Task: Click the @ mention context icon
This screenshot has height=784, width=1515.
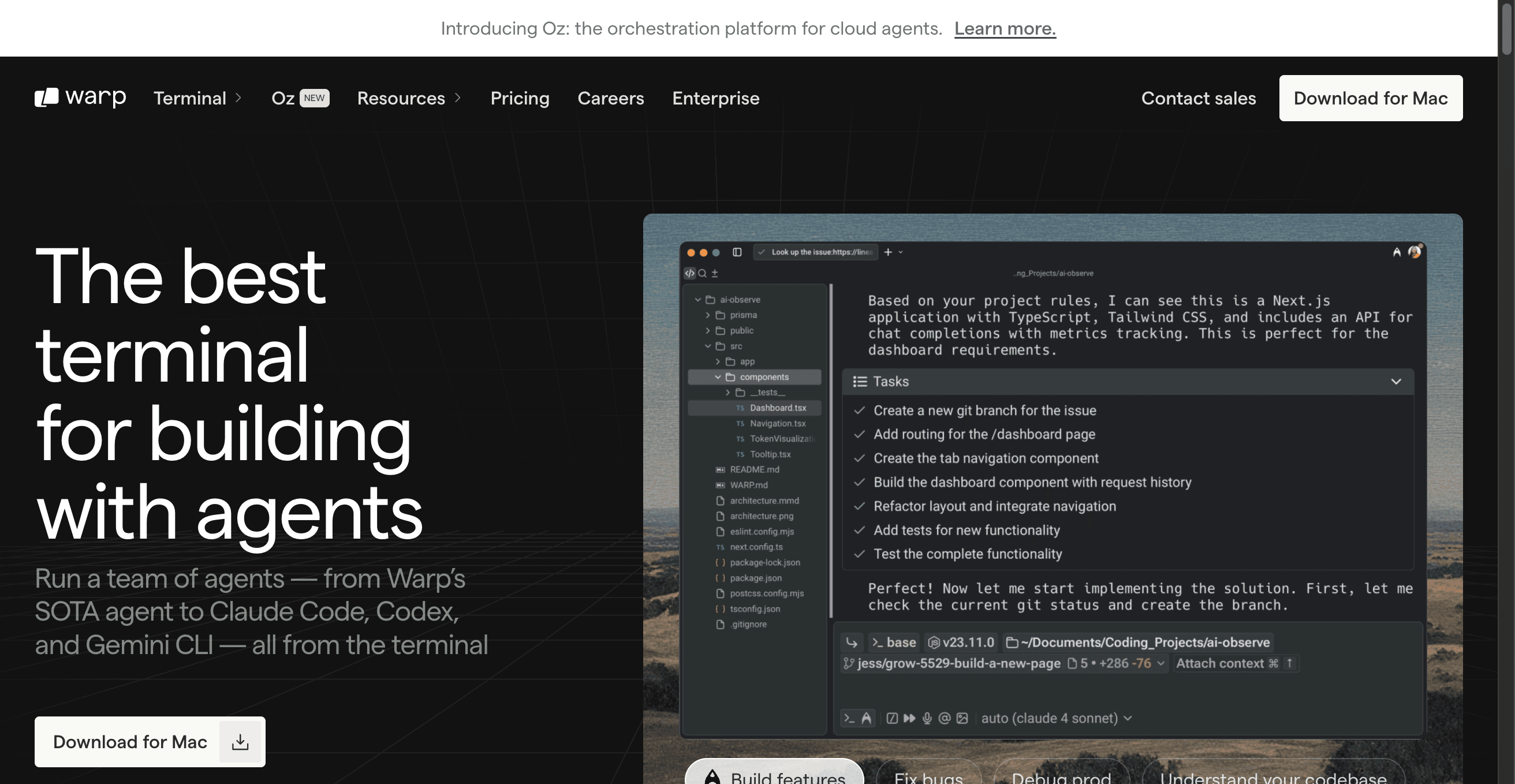Action: pyautogui.click(x=945, y=718)
